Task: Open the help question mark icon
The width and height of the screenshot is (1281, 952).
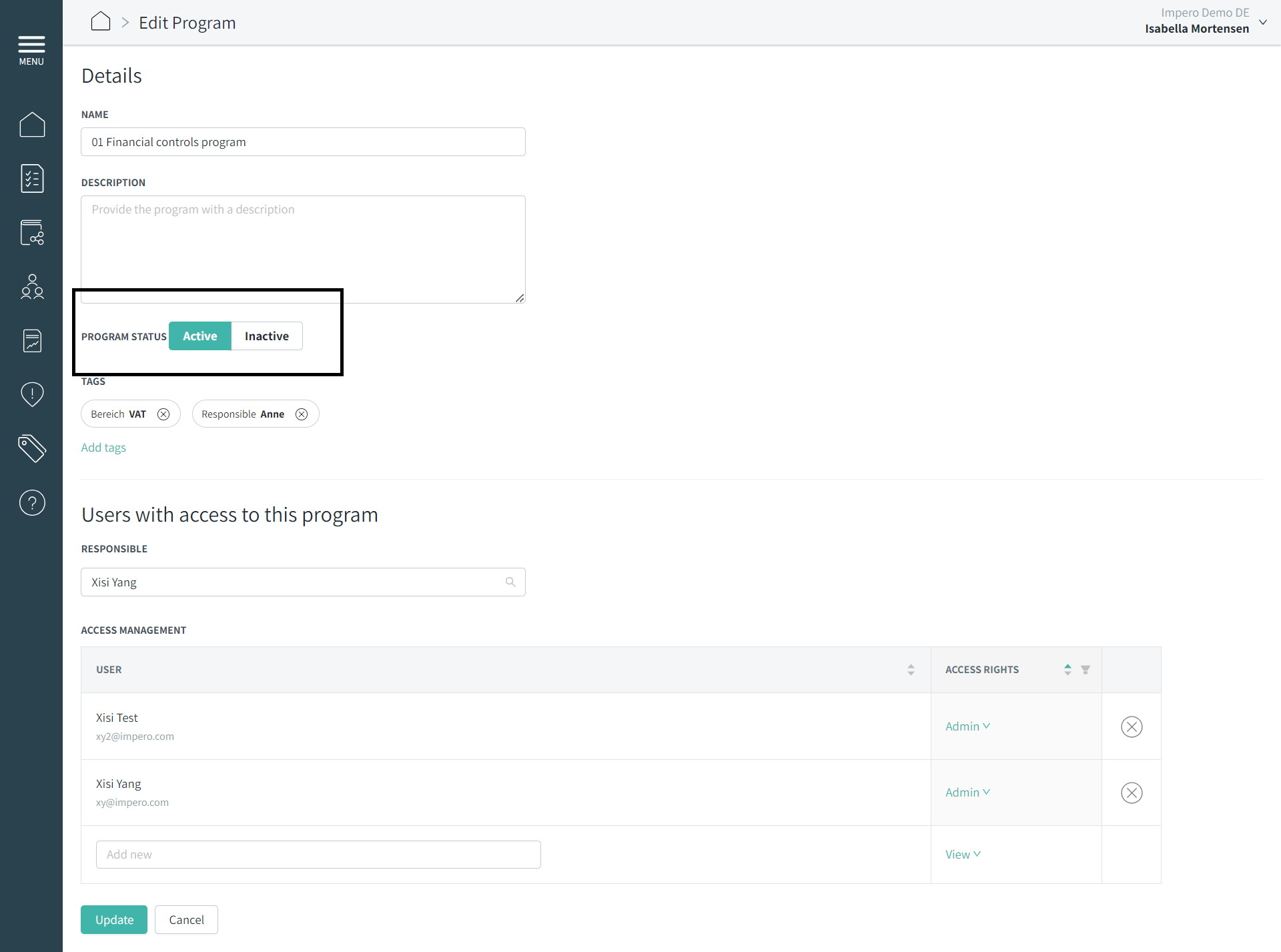Action: coord(32,502)
